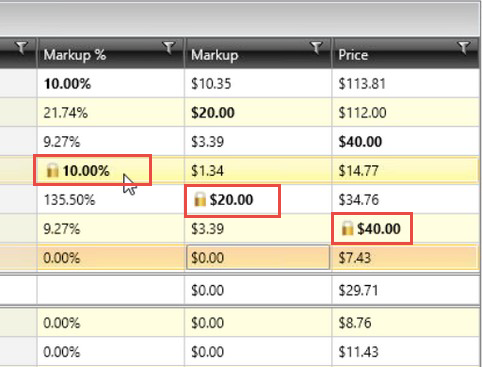Select the $113.81 price cell
The height and width of the screenshot is (367, 482).
point(406,83)
